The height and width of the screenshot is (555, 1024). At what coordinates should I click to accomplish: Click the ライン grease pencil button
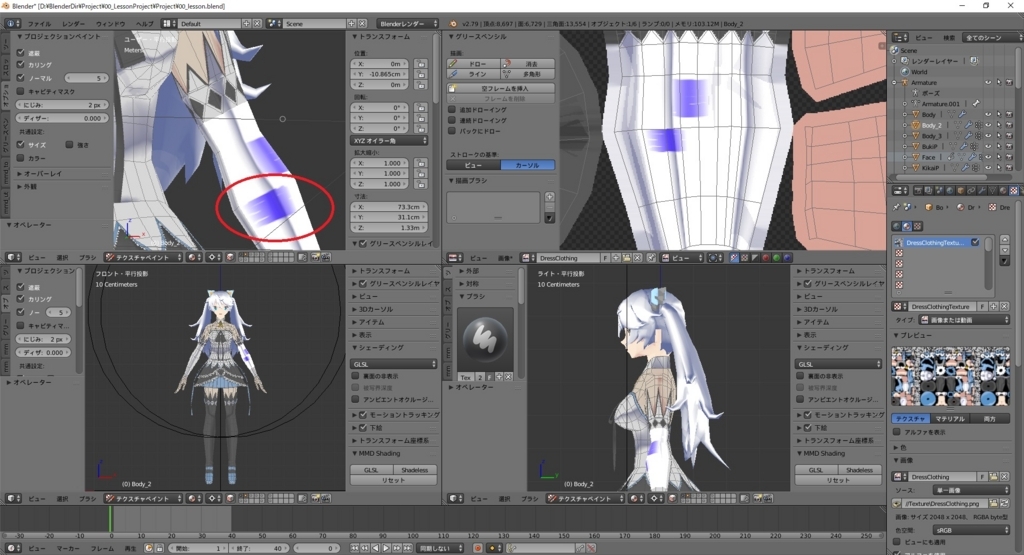pos(474,74)
